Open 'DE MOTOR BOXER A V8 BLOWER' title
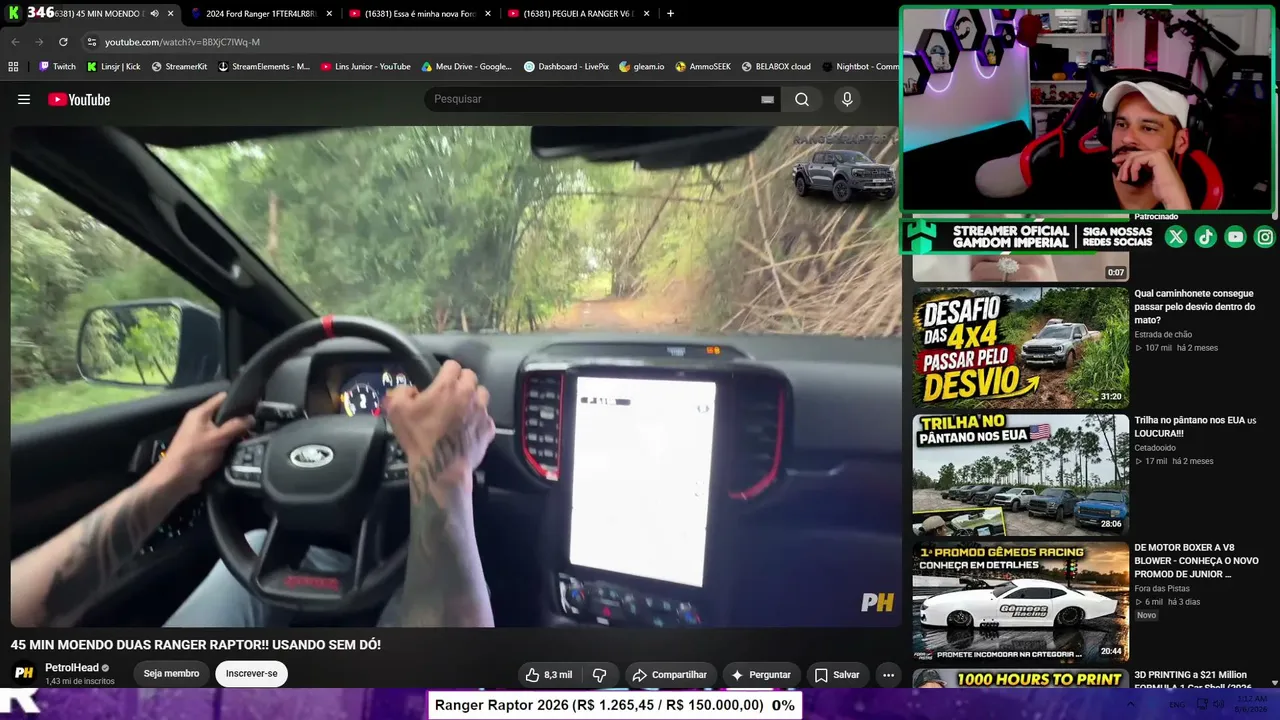The width and height of the screenshot is (1280, 720). click(x=1196, y=561)
